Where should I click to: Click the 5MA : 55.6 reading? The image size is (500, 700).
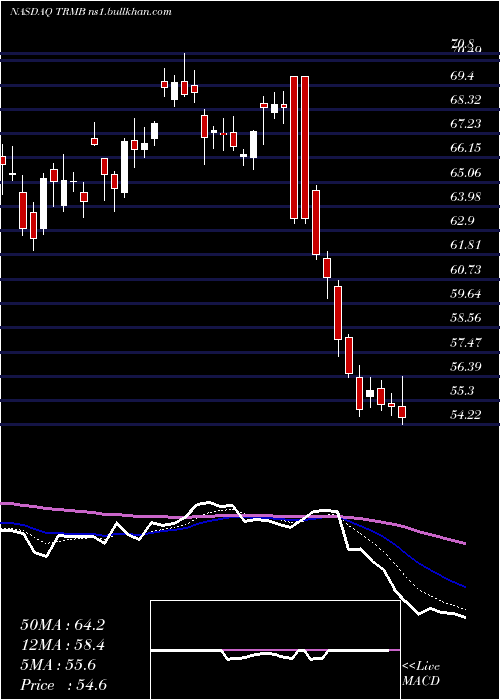58,665
